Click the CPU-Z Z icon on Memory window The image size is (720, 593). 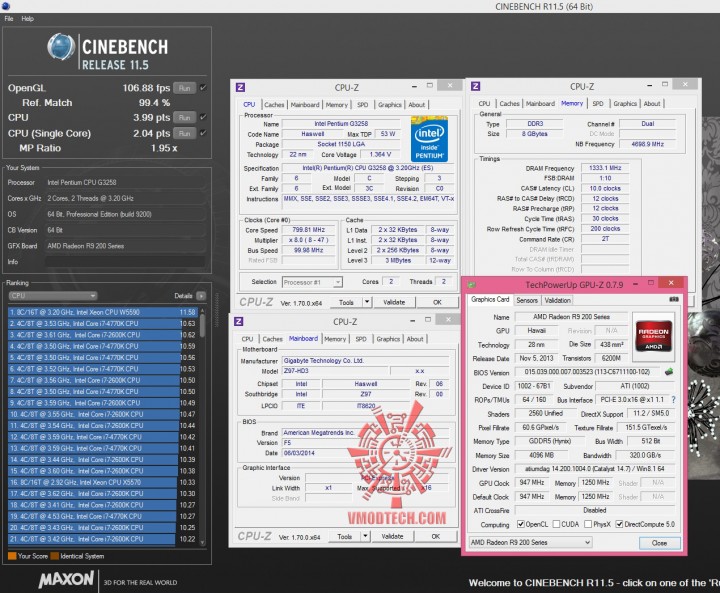(x=476, y=86)
